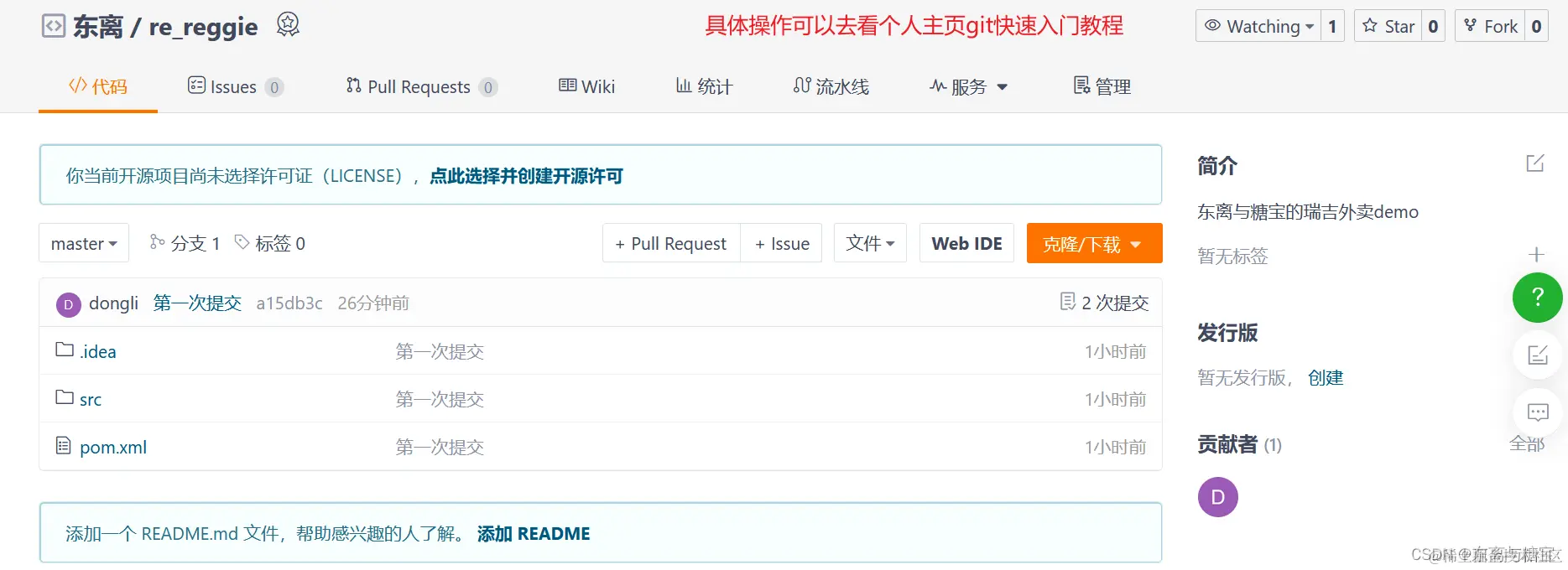
Task: Expand the 克隆/下载 dropdown button
Action: pyautogui.click(x=1094, y=243)
